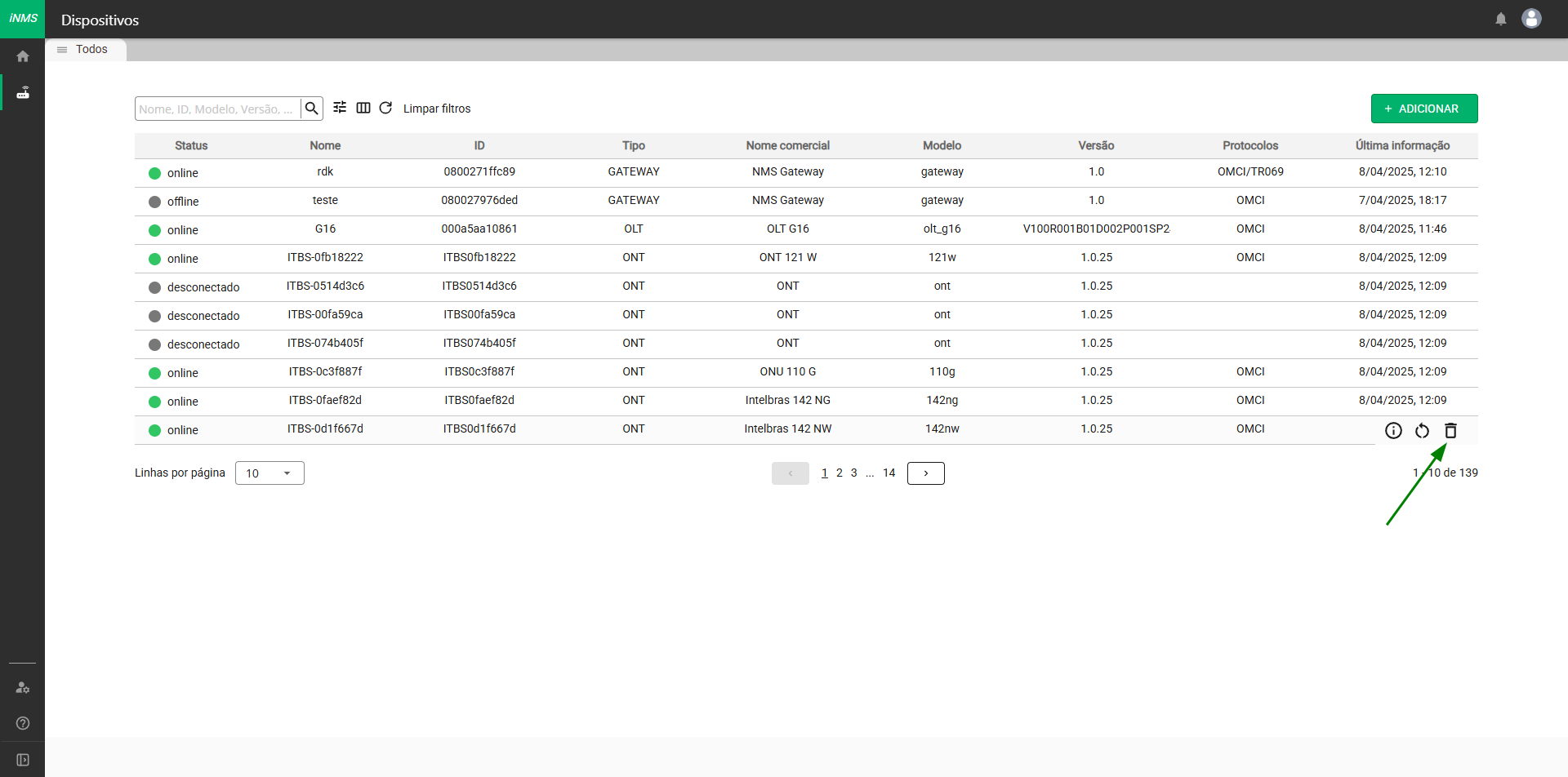Click ID 080027976ded
The width and height of the screenshot is (1568, 777).
(479, 200)
